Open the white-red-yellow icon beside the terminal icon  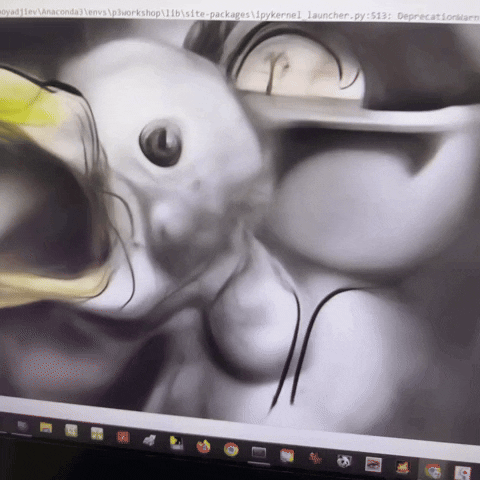287,455
